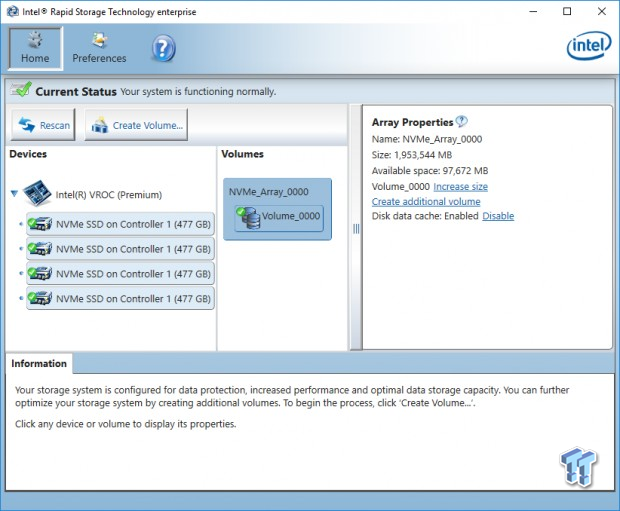Viewport: 620px width, 511px height.
Task: Click the Intel logo
Action: tap(589, 45)
